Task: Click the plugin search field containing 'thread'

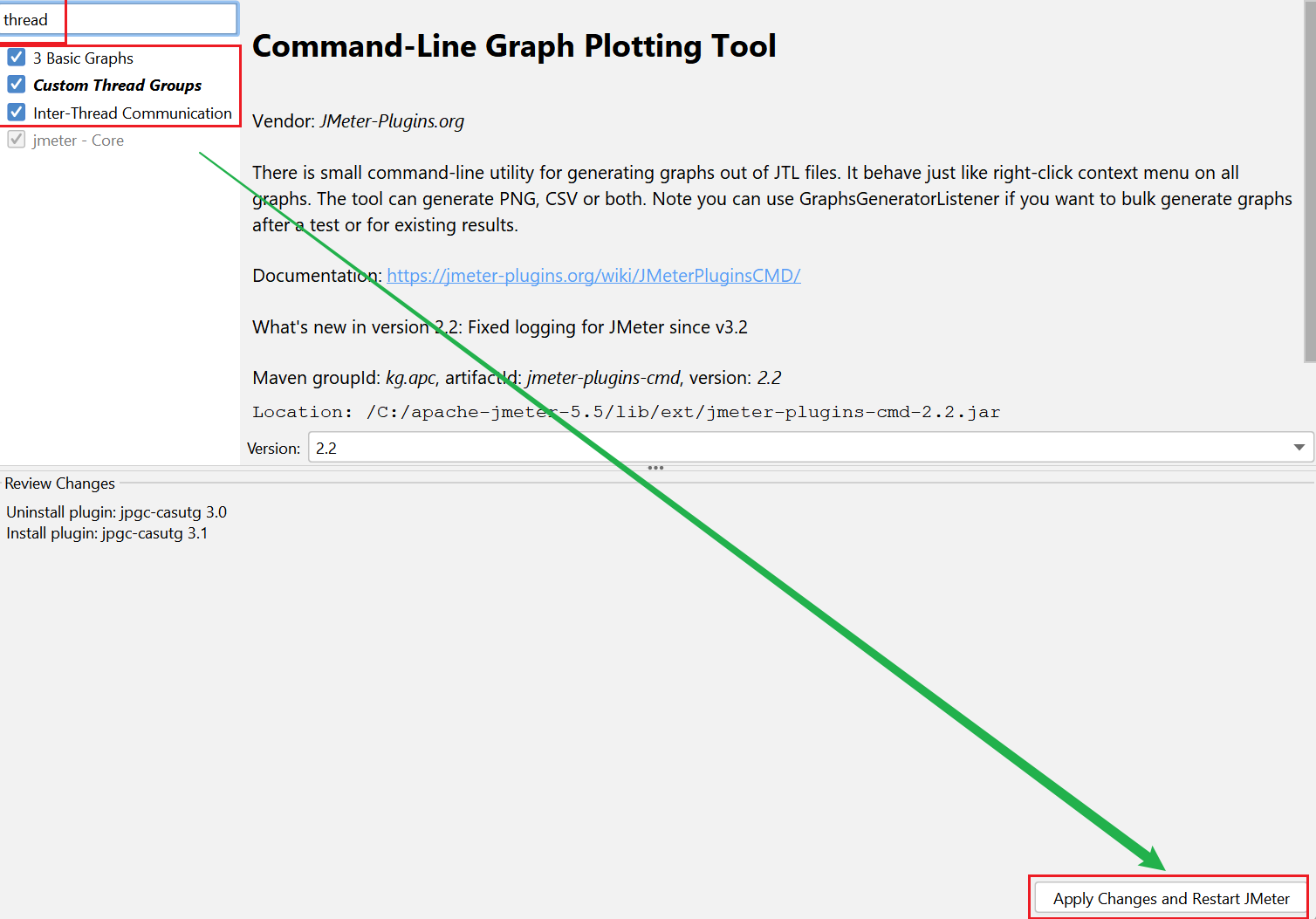Action: (x=119, y=19)
